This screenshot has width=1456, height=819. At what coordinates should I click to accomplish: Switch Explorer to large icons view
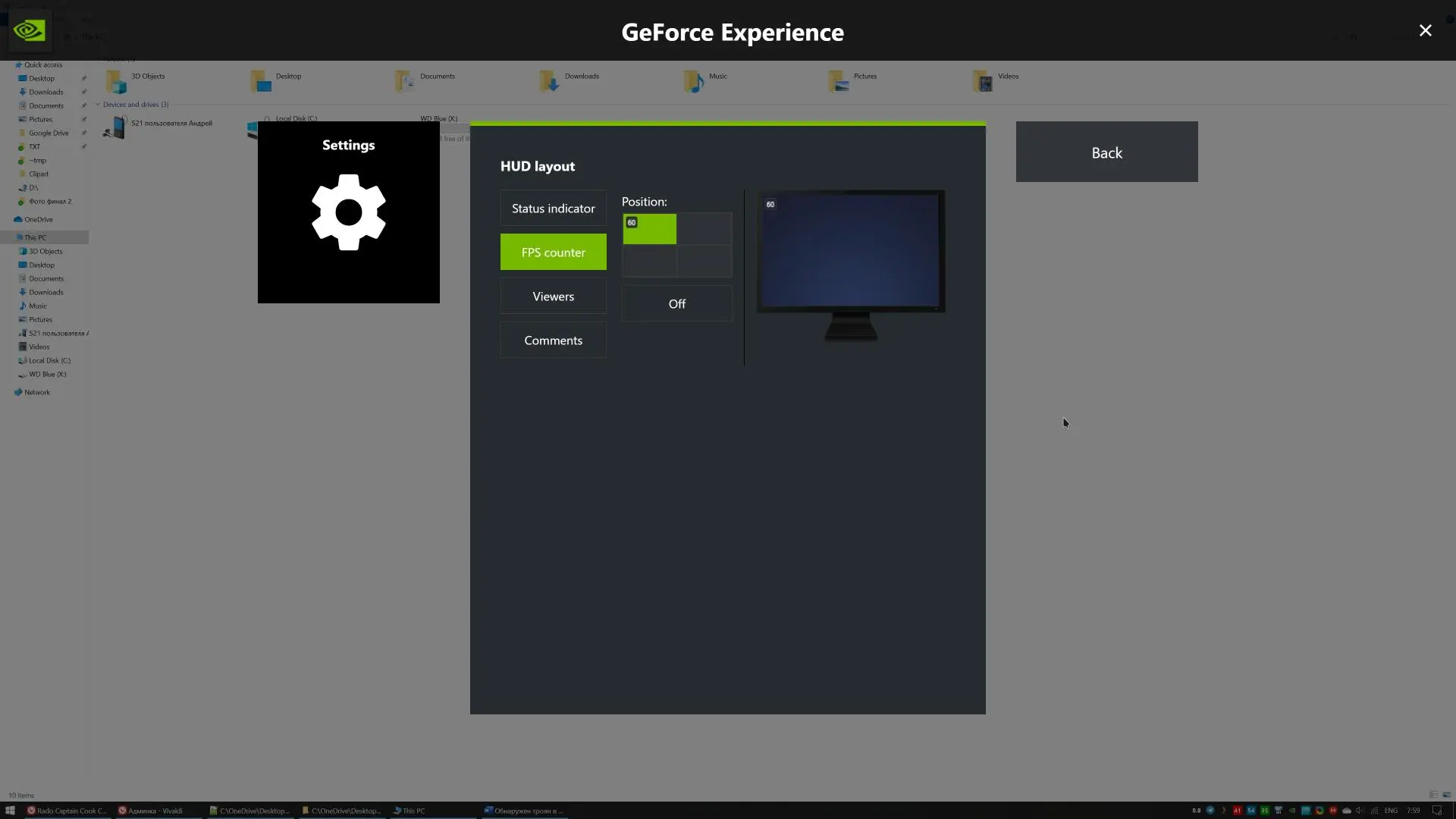pos(1446,795)
